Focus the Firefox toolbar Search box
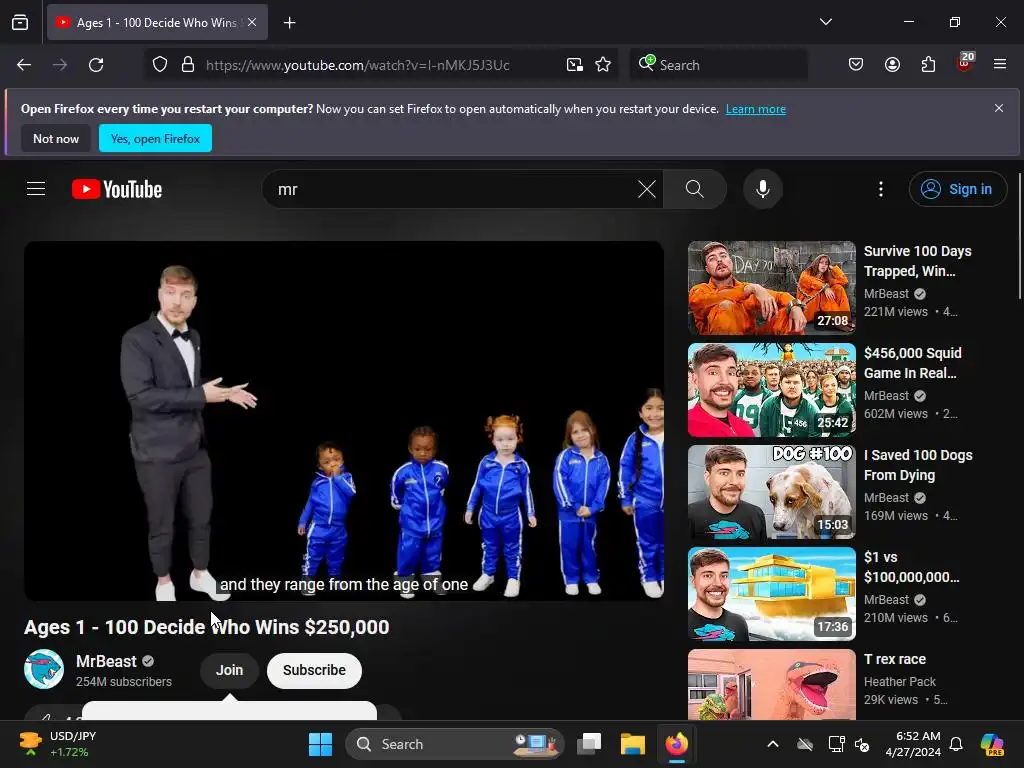The image size is (1024, 768). click(718, 65)
